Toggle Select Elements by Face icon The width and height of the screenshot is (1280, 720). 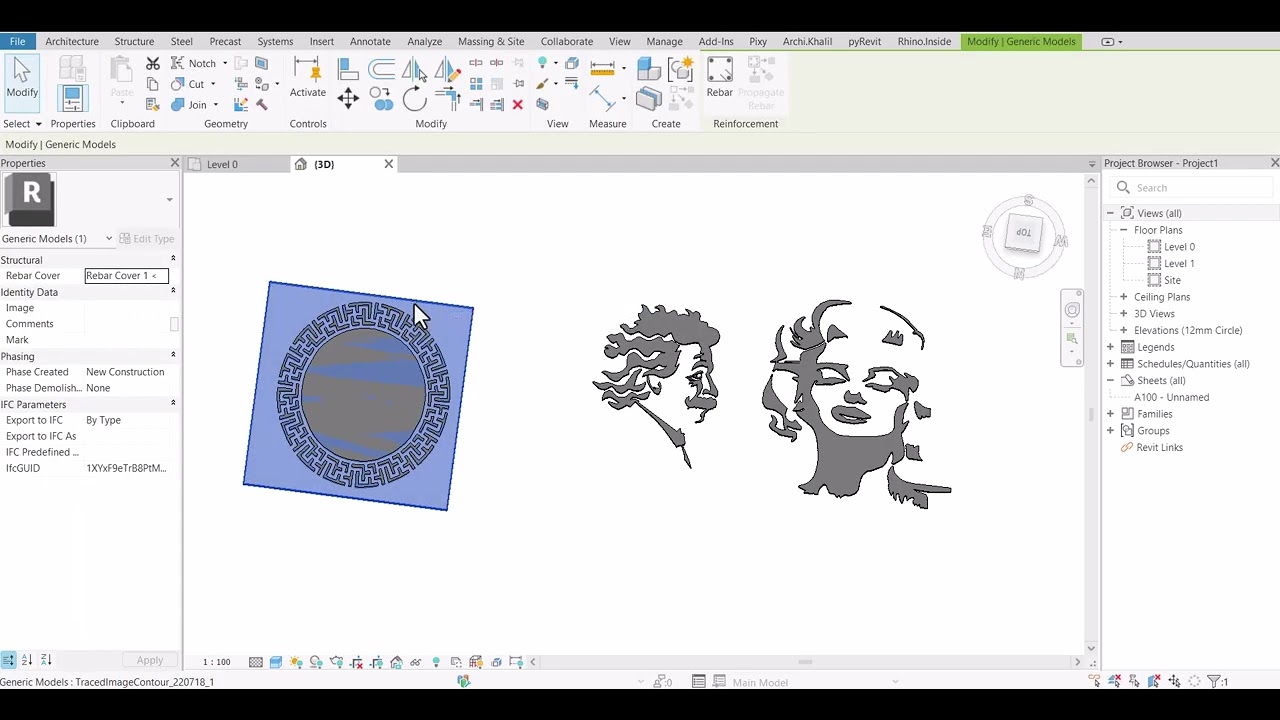pos(1153,681)
